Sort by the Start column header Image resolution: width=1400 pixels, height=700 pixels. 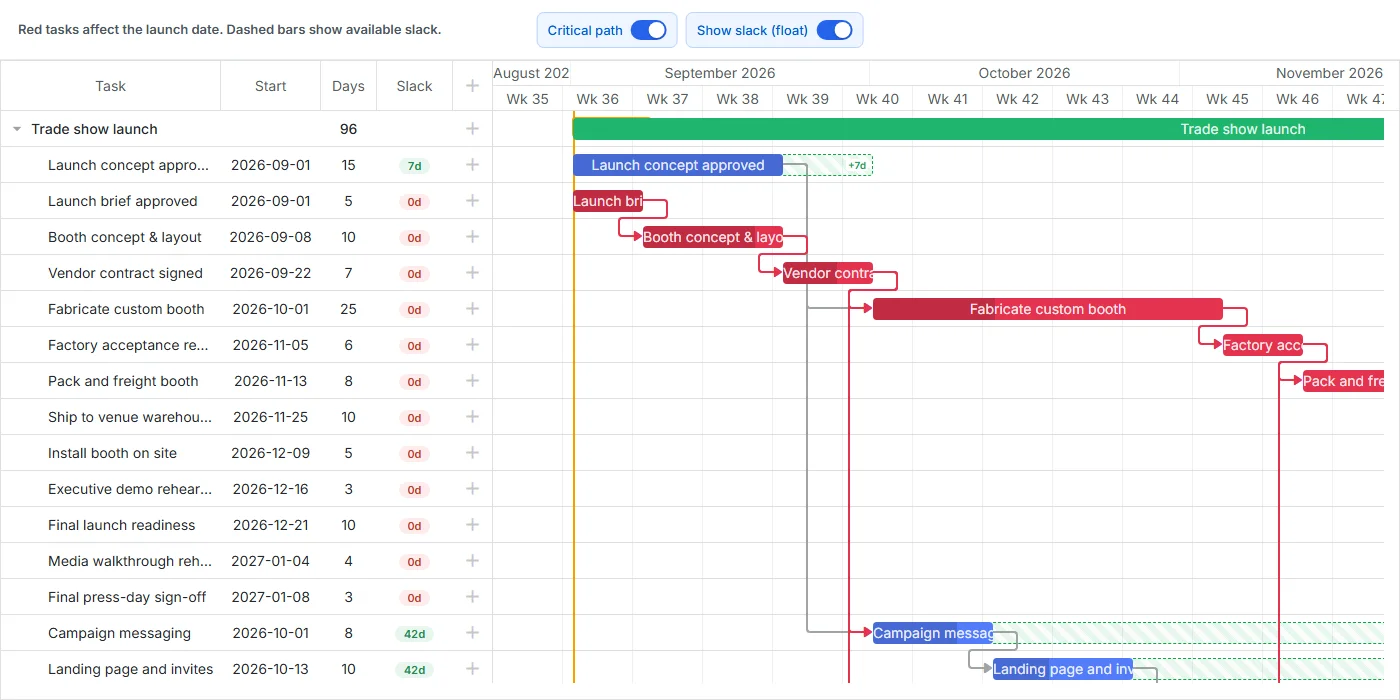tap(271, 86)
